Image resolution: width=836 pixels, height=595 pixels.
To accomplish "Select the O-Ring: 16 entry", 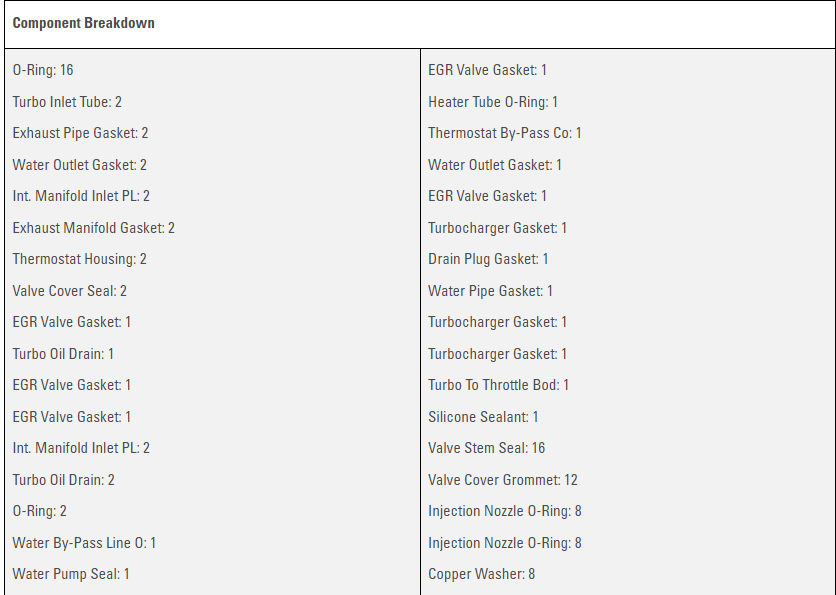I will [x=43, y=70].
